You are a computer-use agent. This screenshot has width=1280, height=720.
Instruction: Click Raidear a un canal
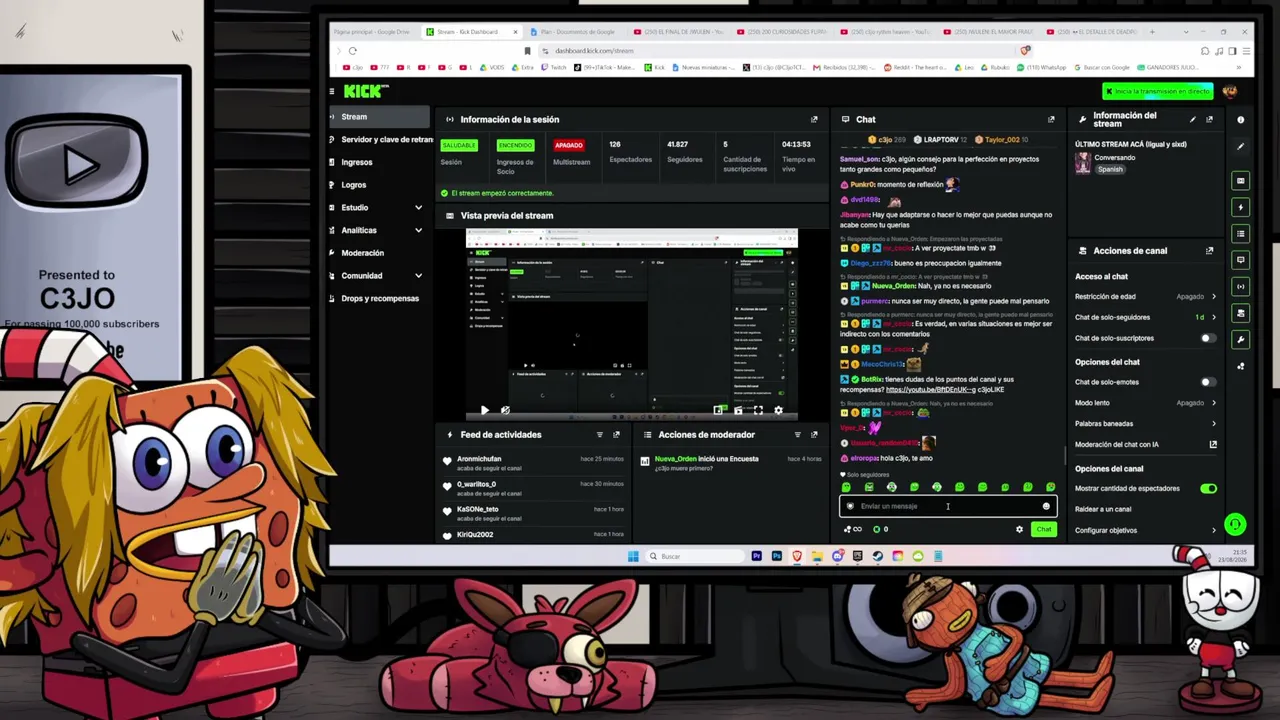[x=1104, y=510]
